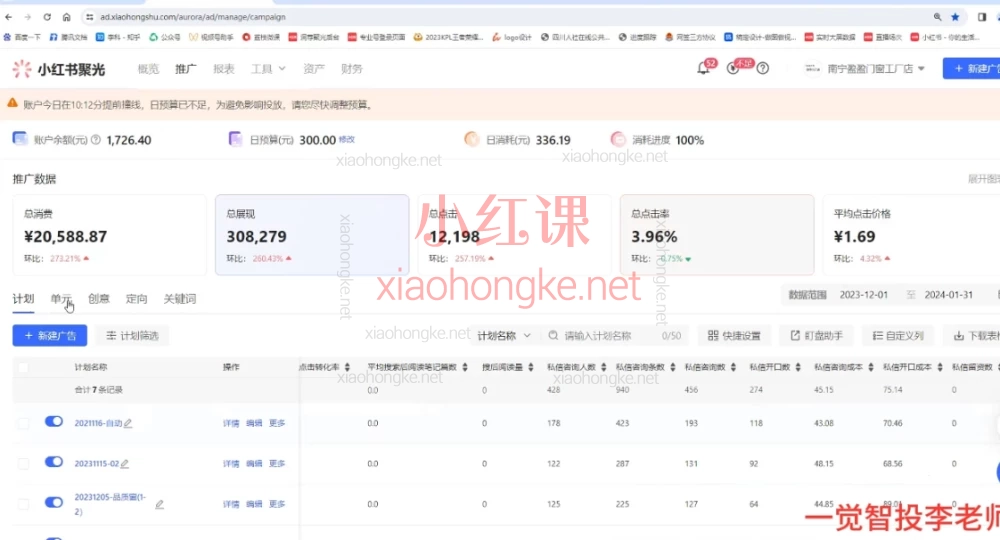
Task: Click the 请输入计划名称 search field
Action: coord(615,335)
